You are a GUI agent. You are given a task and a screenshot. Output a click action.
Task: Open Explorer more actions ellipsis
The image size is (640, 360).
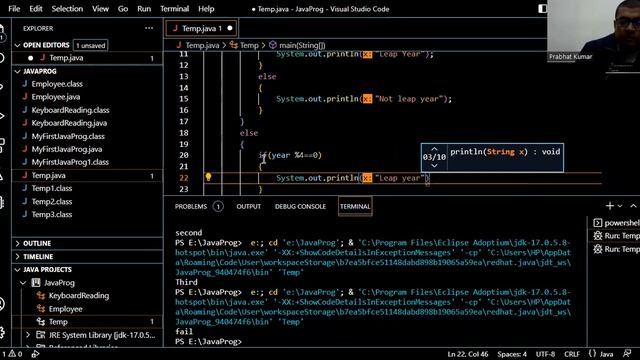pyautogui.click(x=149, y=28)
